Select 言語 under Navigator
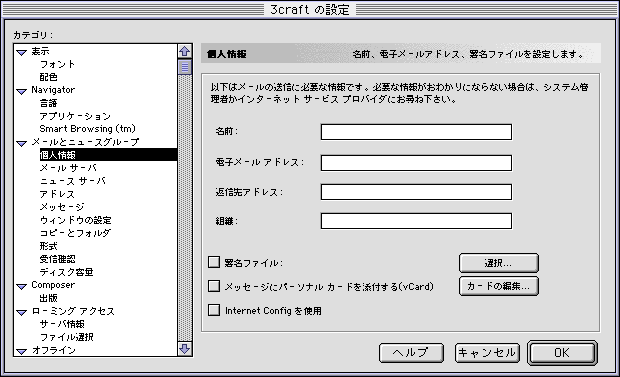 tap(48, 103)
